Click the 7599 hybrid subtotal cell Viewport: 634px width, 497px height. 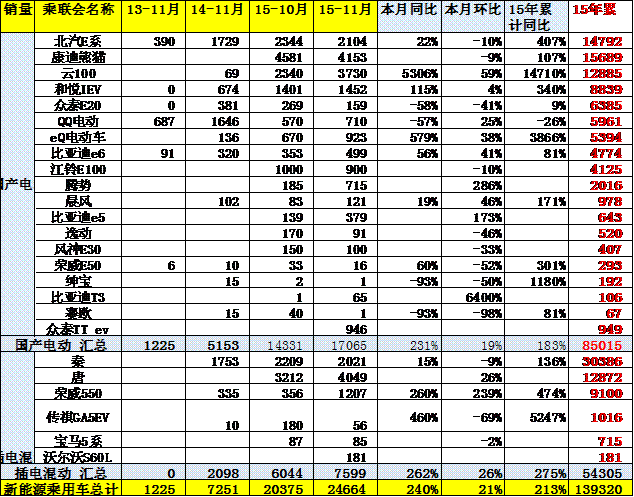point(345,473)
